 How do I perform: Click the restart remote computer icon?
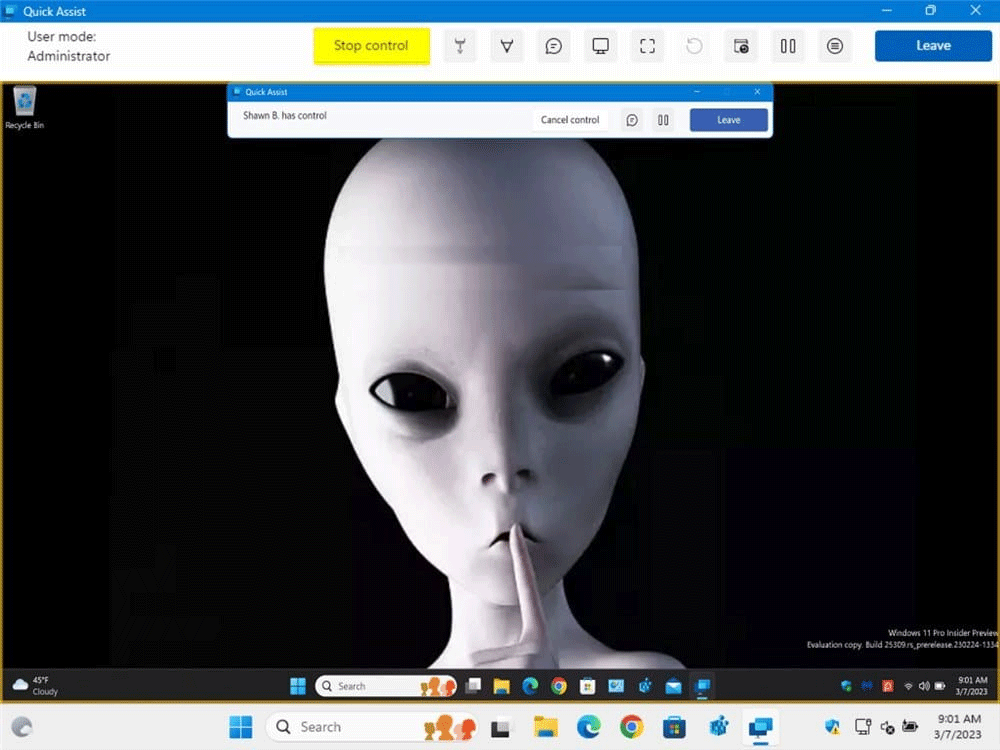click(x=694, y=46)
